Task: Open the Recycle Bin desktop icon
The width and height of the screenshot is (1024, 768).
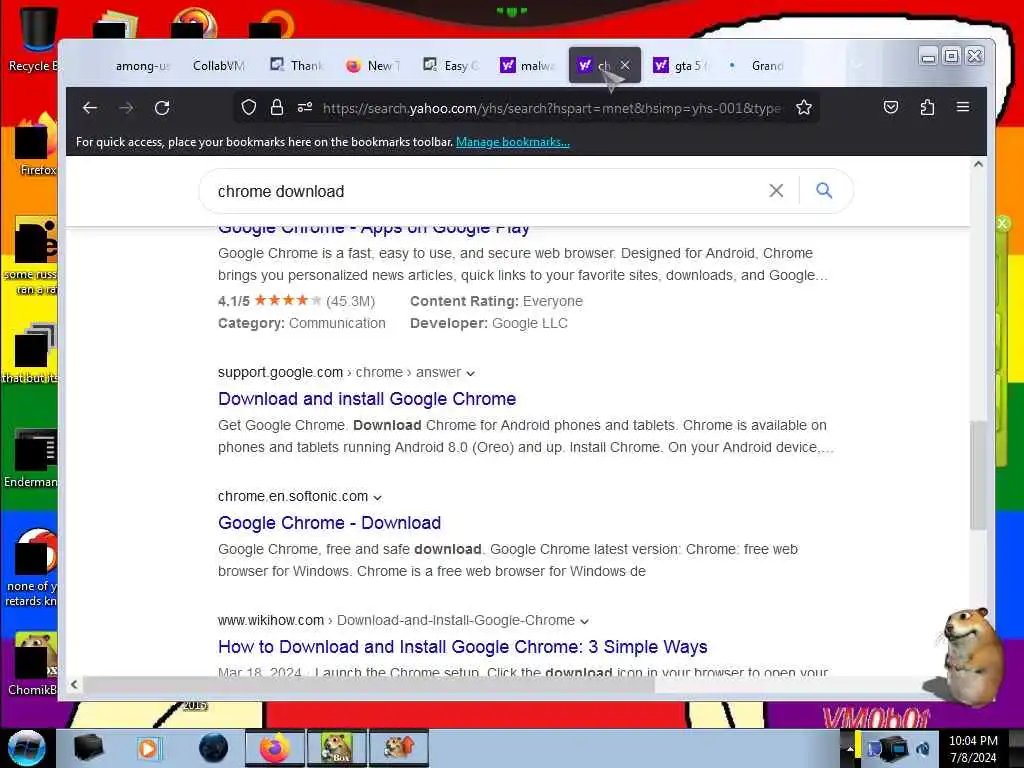Action: coord(33,39)
